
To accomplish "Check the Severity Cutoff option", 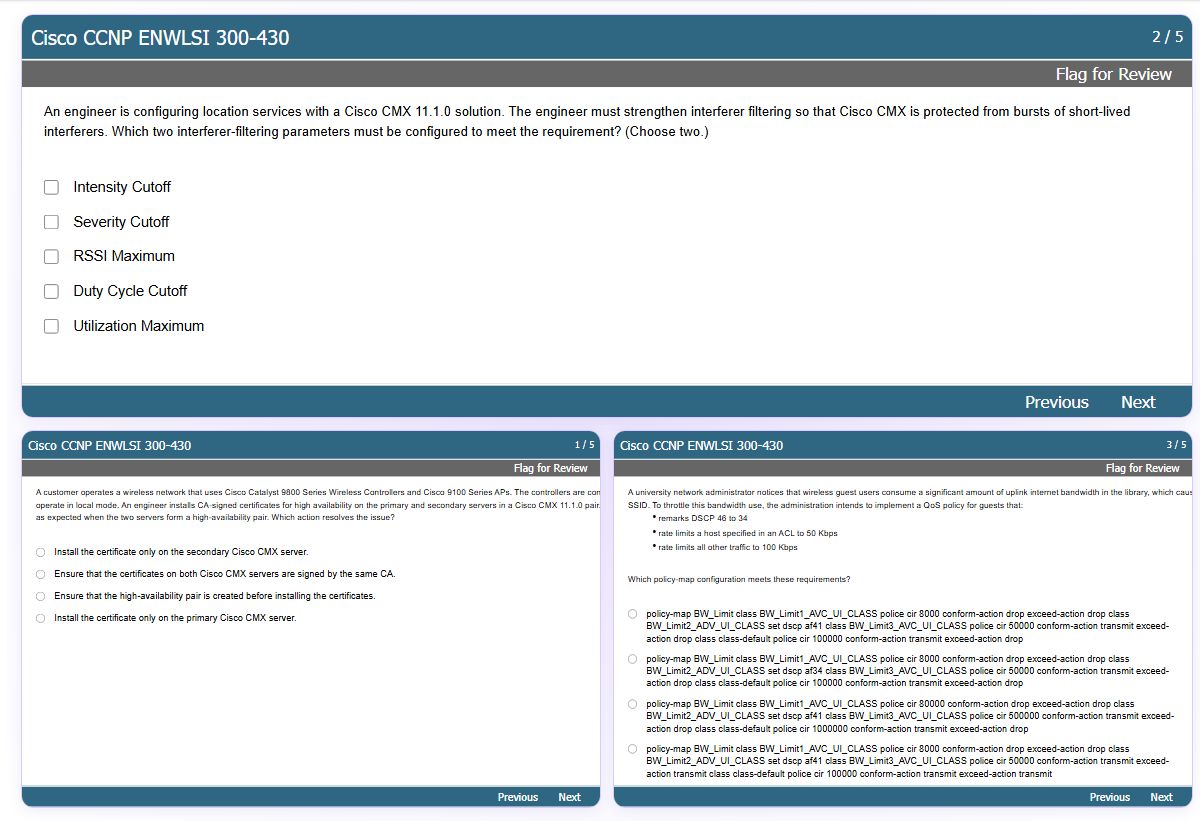I will pyautogui.click(x=52, y=222).
